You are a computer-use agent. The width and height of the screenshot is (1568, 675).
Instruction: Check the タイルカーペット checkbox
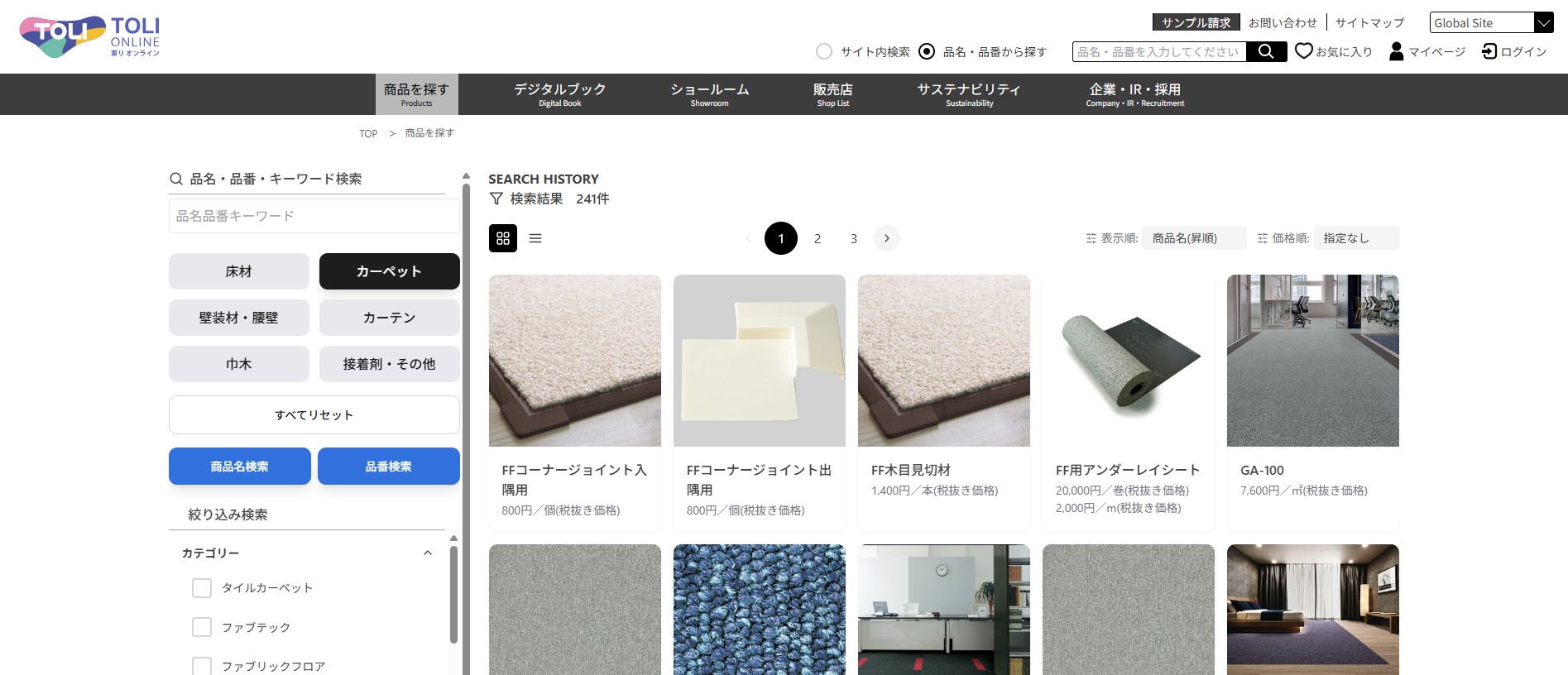202,588
